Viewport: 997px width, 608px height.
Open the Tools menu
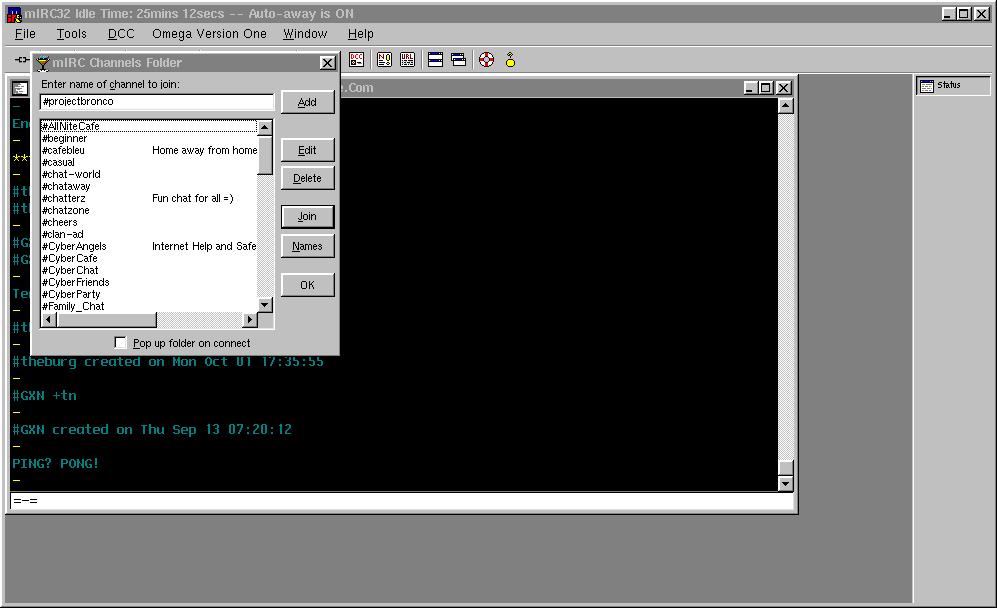pos(71,34)
